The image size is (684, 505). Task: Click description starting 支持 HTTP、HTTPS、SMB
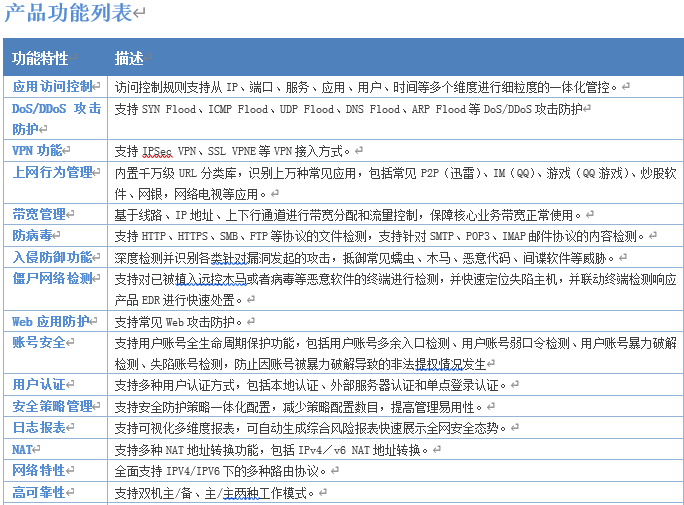point(379,236)
